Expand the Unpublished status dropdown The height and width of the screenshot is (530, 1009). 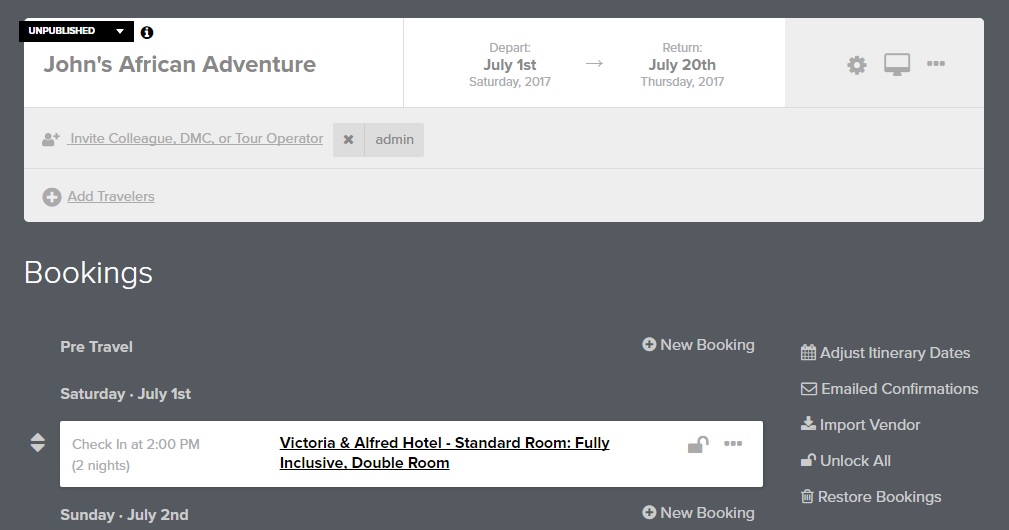click(x=120, y=31)
